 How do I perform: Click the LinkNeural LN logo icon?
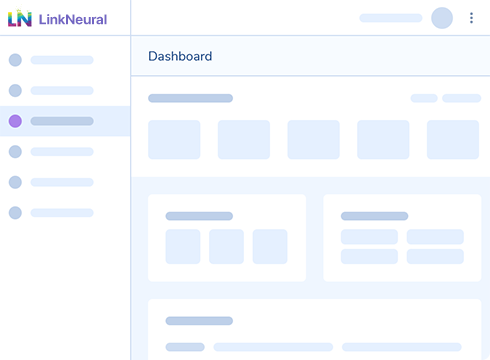click(20, 18)
